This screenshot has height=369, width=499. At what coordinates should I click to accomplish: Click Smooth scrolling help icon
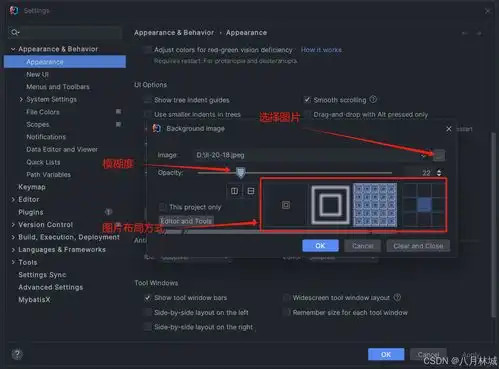pyautogui.click(x=373, y=99)
